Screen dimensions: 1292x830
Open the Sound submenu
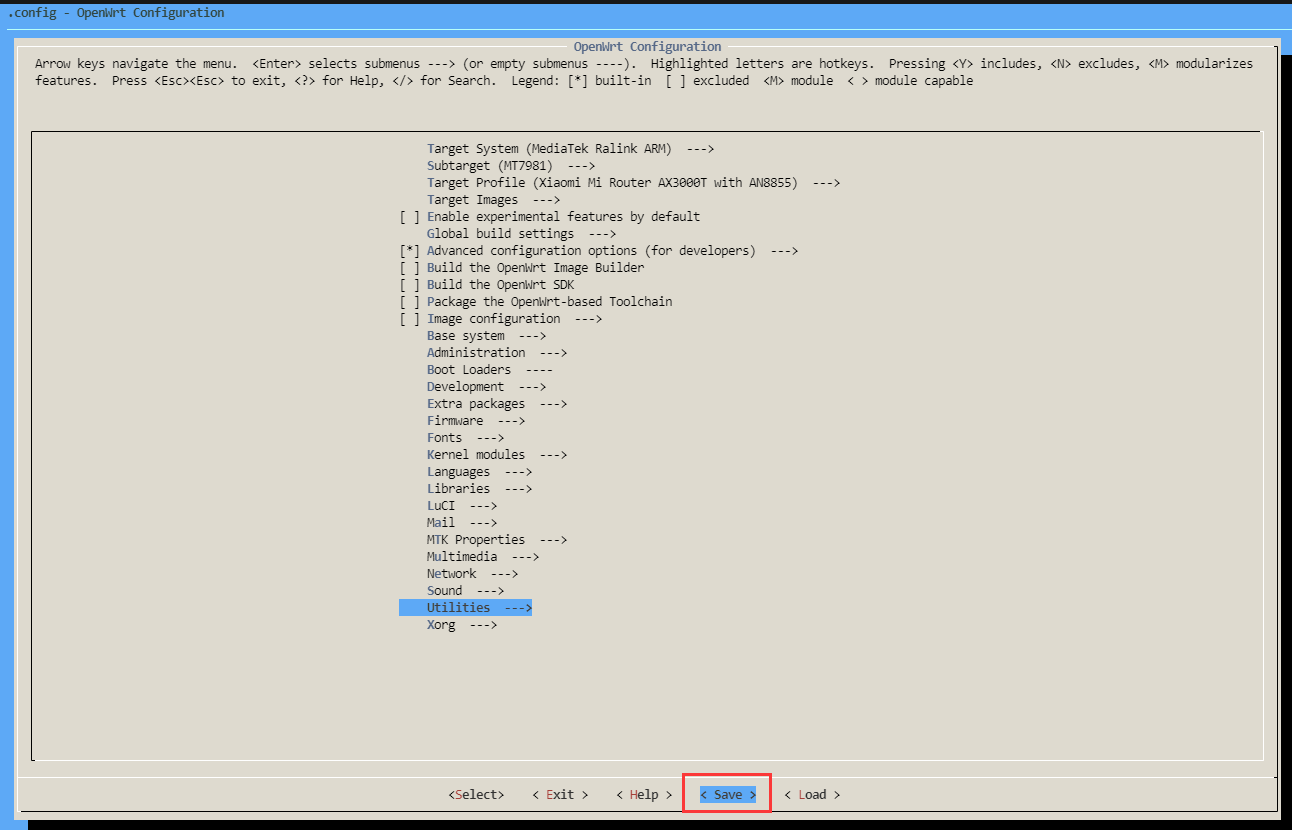tap(465, 591)
